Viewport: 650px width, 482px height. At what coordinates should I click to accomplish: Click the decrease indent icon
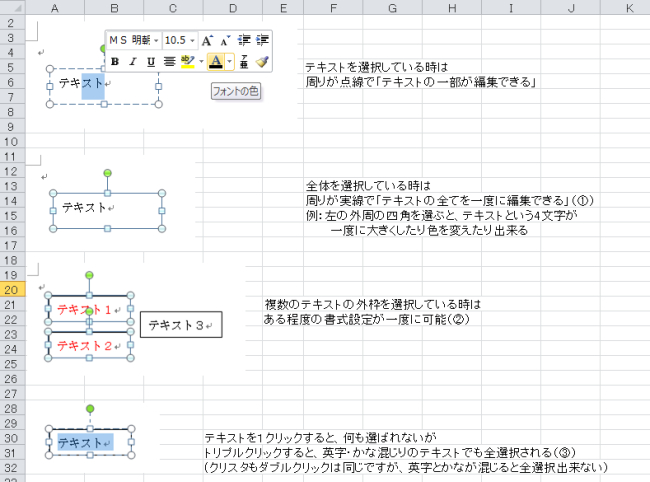pos(244,40)
